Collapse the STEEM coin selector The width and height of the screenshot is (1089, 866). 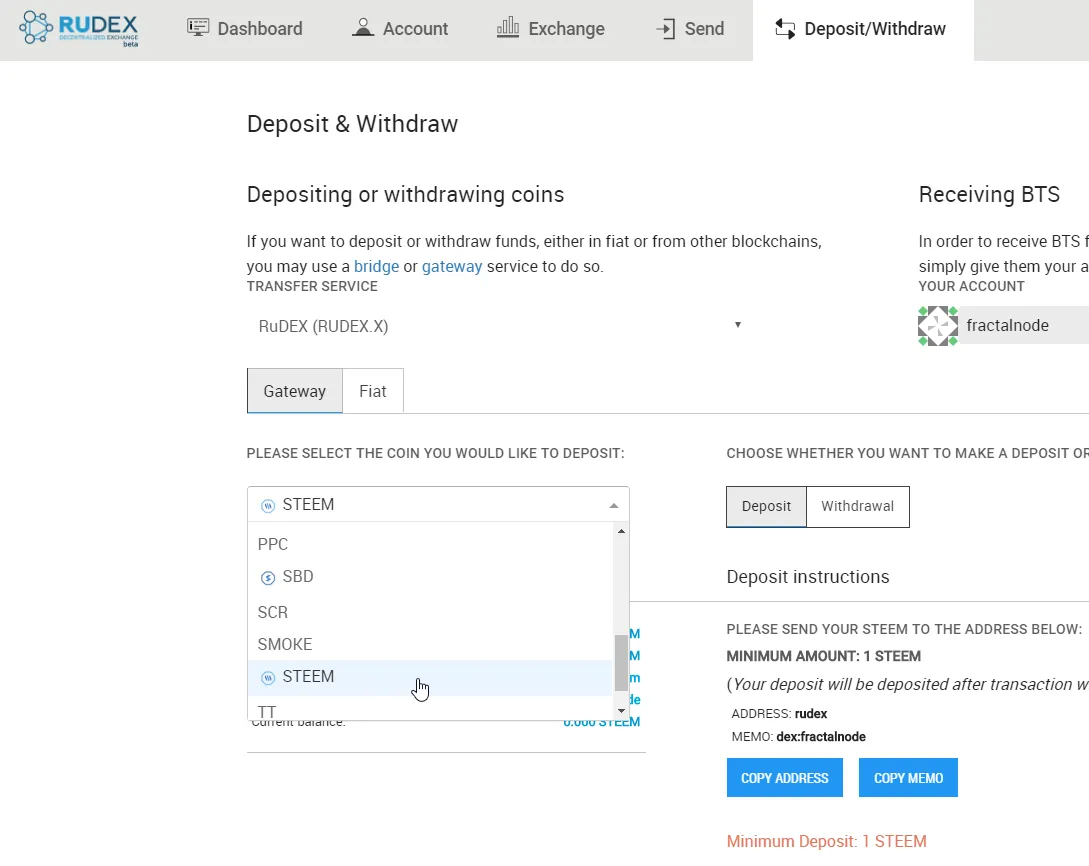[438, 504]
